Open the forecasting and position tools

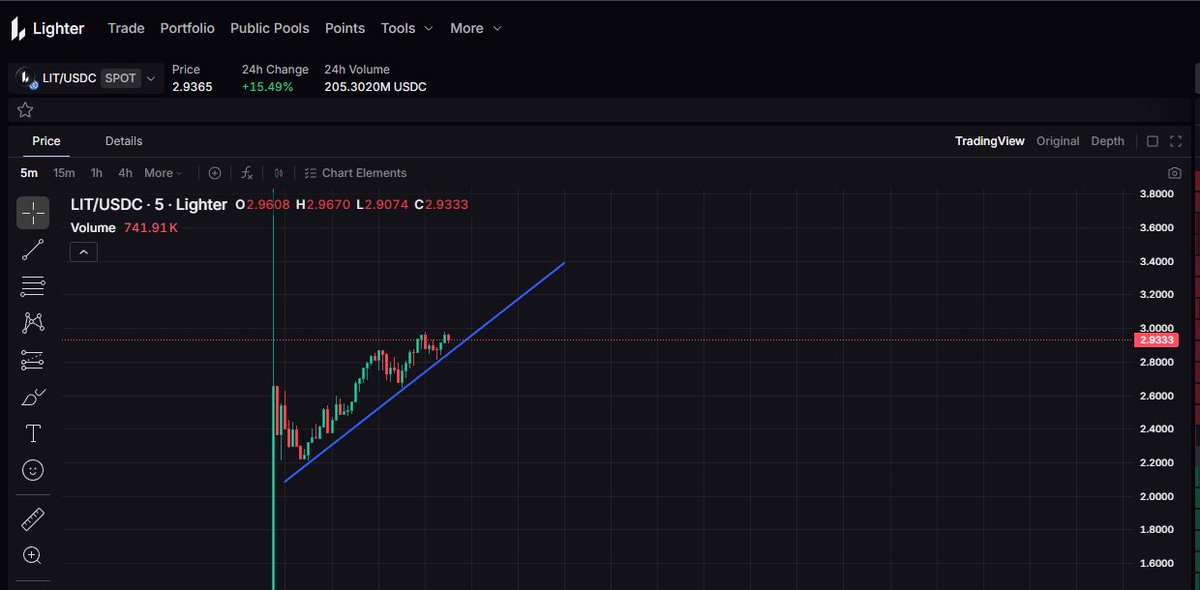pyautogui.click(x=33, y=359)
